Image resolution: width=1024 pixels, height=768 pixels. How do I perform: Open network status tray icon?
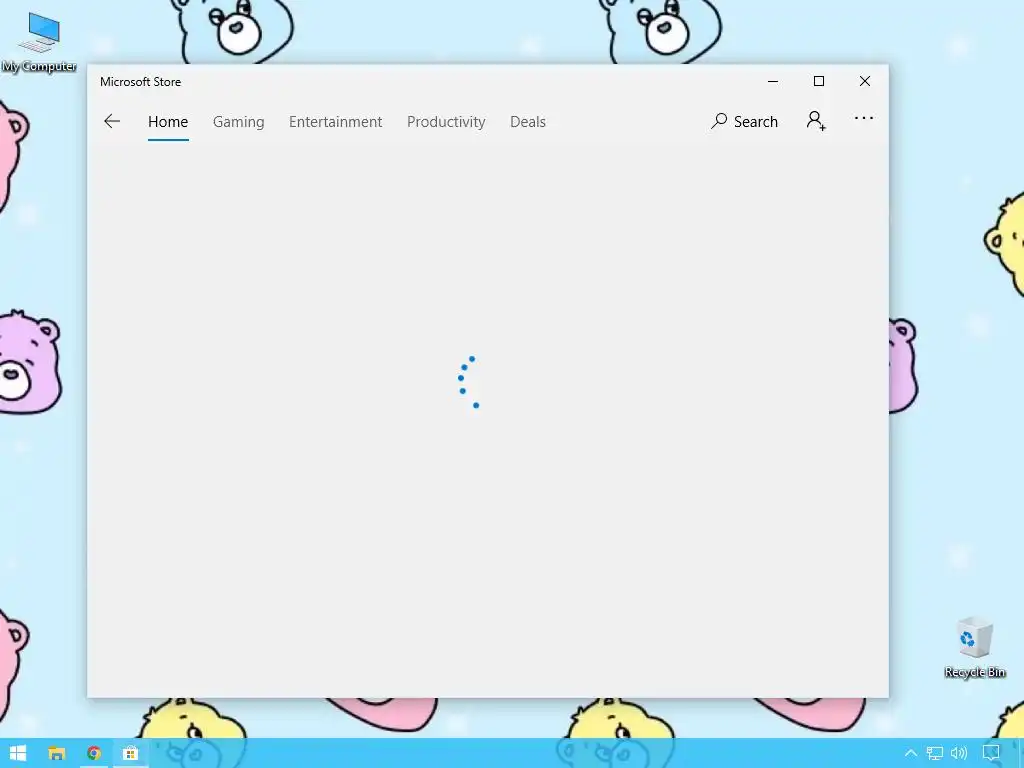[x=935, y=754]
